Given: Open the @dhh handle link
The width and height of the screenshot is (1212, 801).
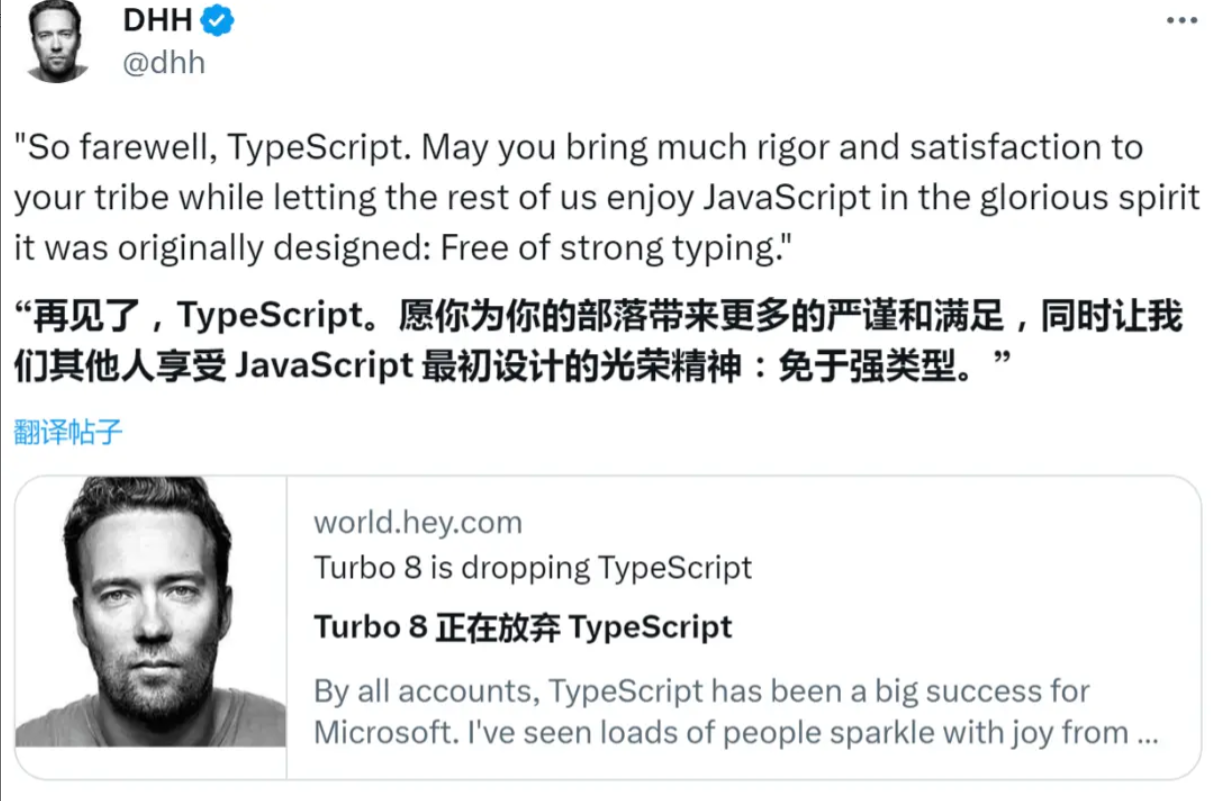Looking at the screenshot, I should (163, 62).
